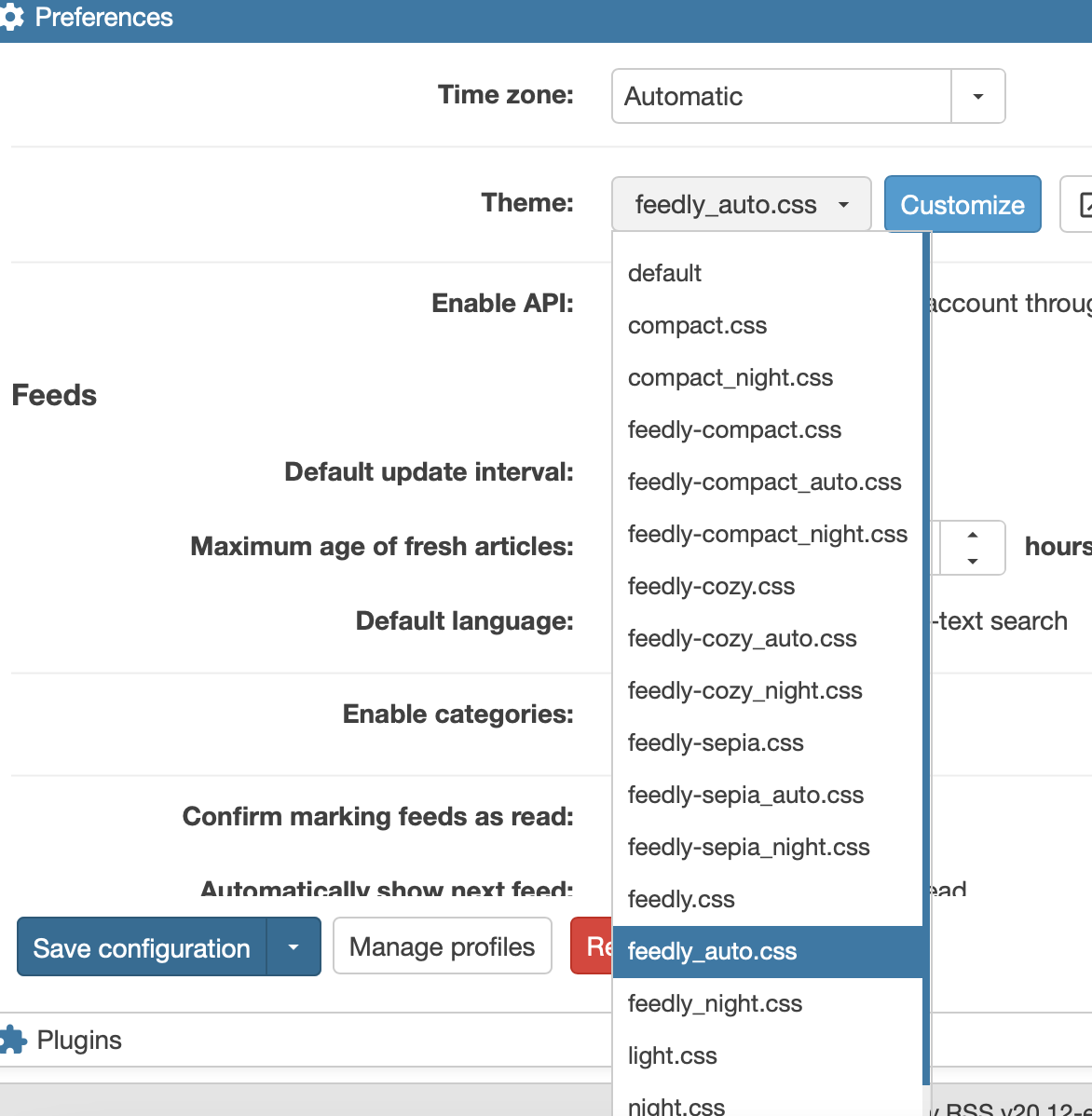This screenshot has width=1092, height=1116.
Task: Click the Maximum age of fresh articles label
Action: [382, 547]
